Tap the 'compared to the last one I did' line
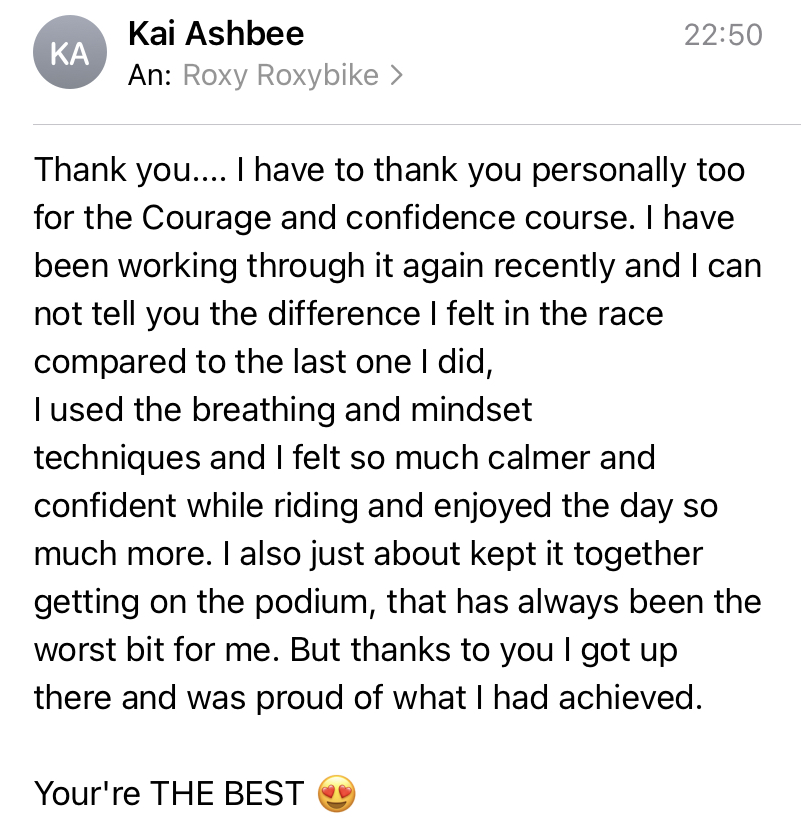Image resolution: width=801 pixels, height=830 pixels. point(264,362)
